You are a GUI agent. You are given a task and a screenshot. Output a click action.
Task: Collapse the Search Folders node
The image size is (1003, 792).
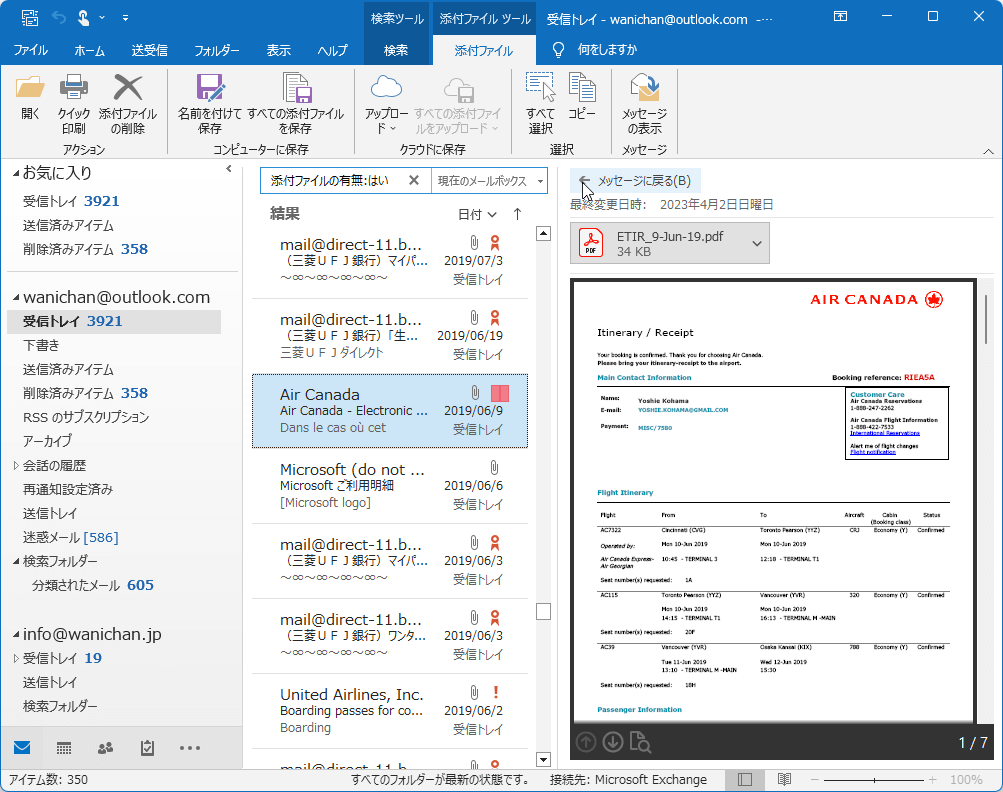click(16, 562)
